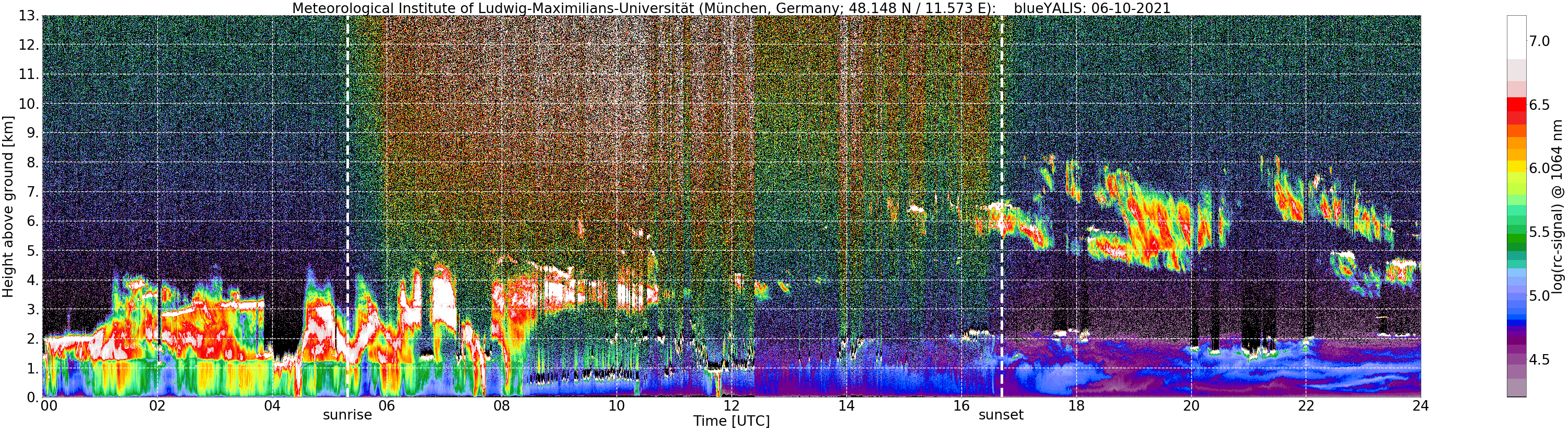1568x431 pixels.
Task: Click the time axis tick label 18
Action: [1076, 405]
